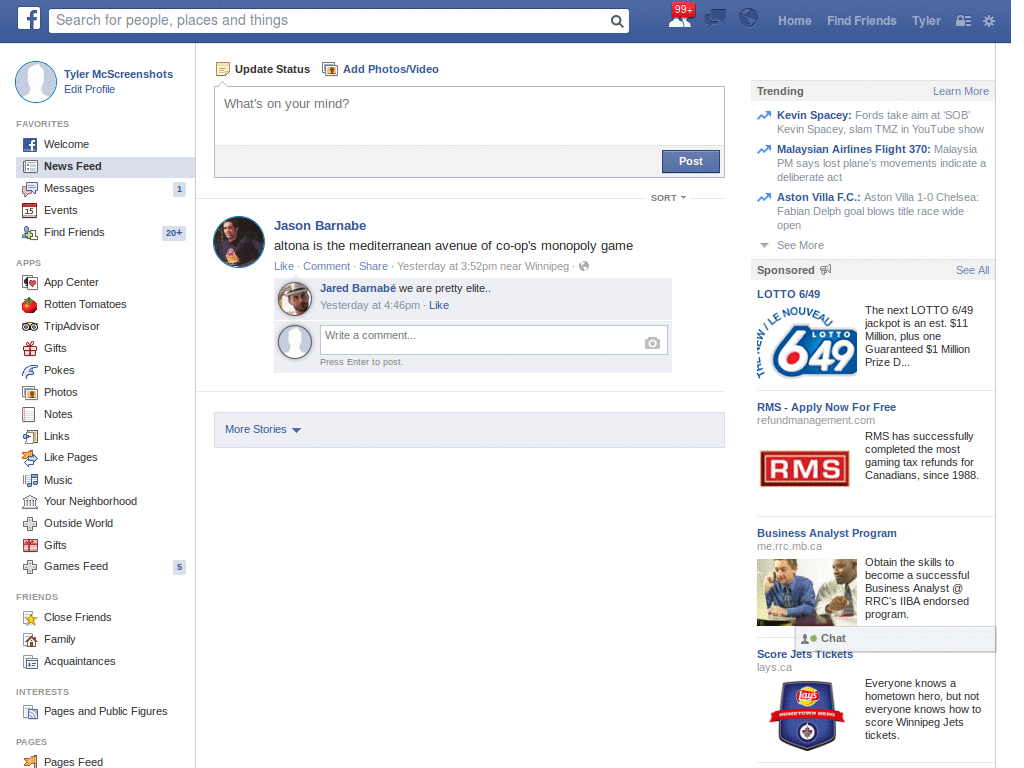Toggle Like on Jared Barnabé's comment
The height and width of the screenshot is (768, 1024).
pyautogui.click(x=439, y=305)
